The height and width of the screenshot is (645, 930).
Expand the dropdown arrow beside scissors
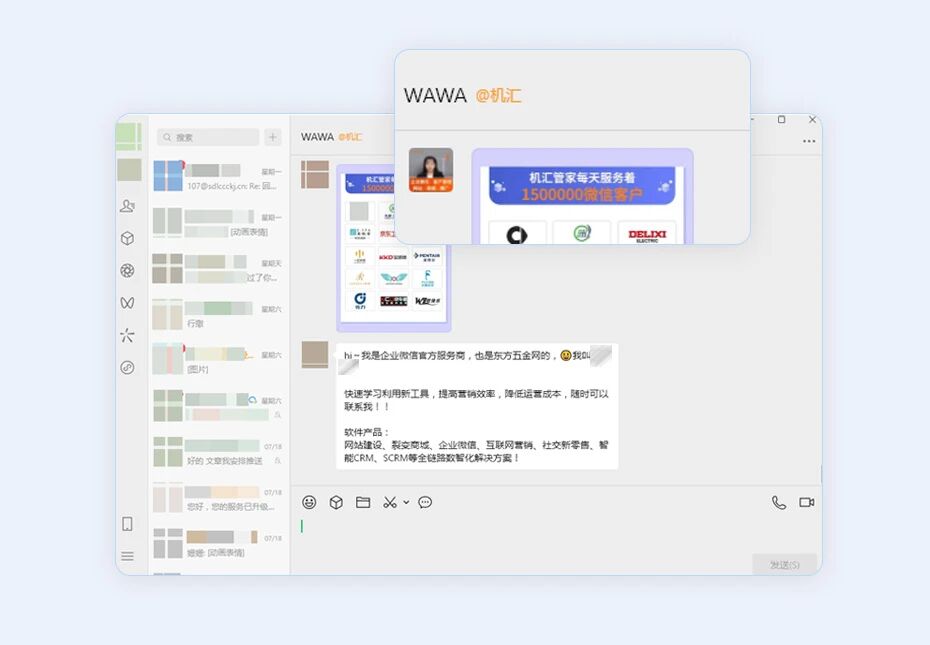(406, 502)
